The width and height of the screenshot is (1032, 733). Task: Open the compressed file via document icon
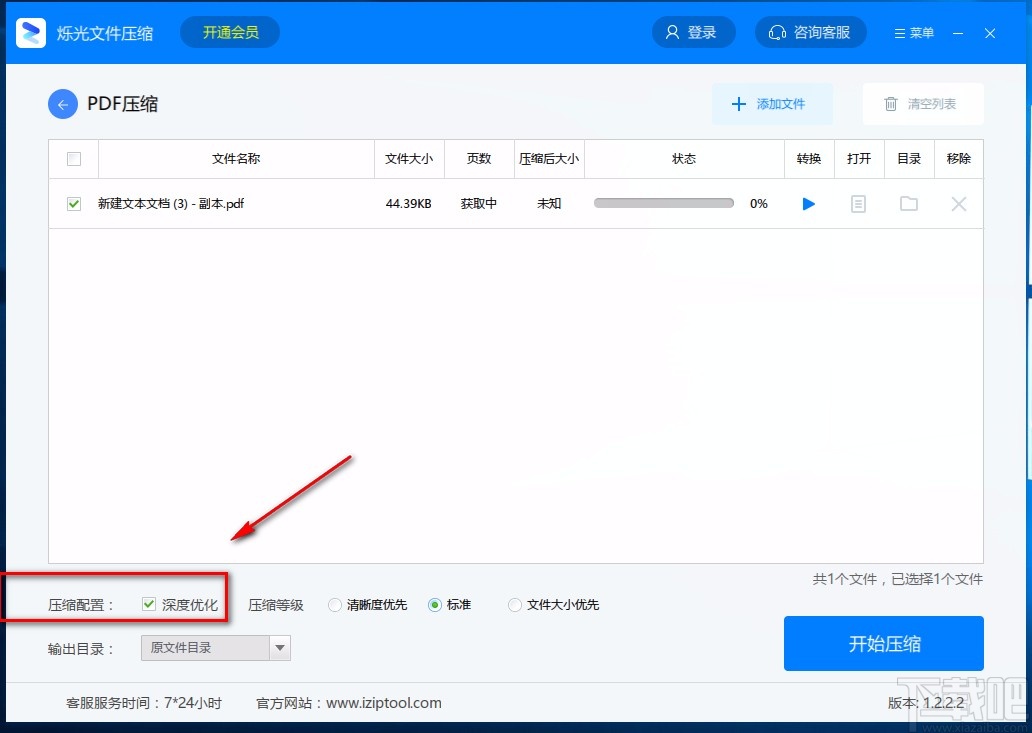858,204
